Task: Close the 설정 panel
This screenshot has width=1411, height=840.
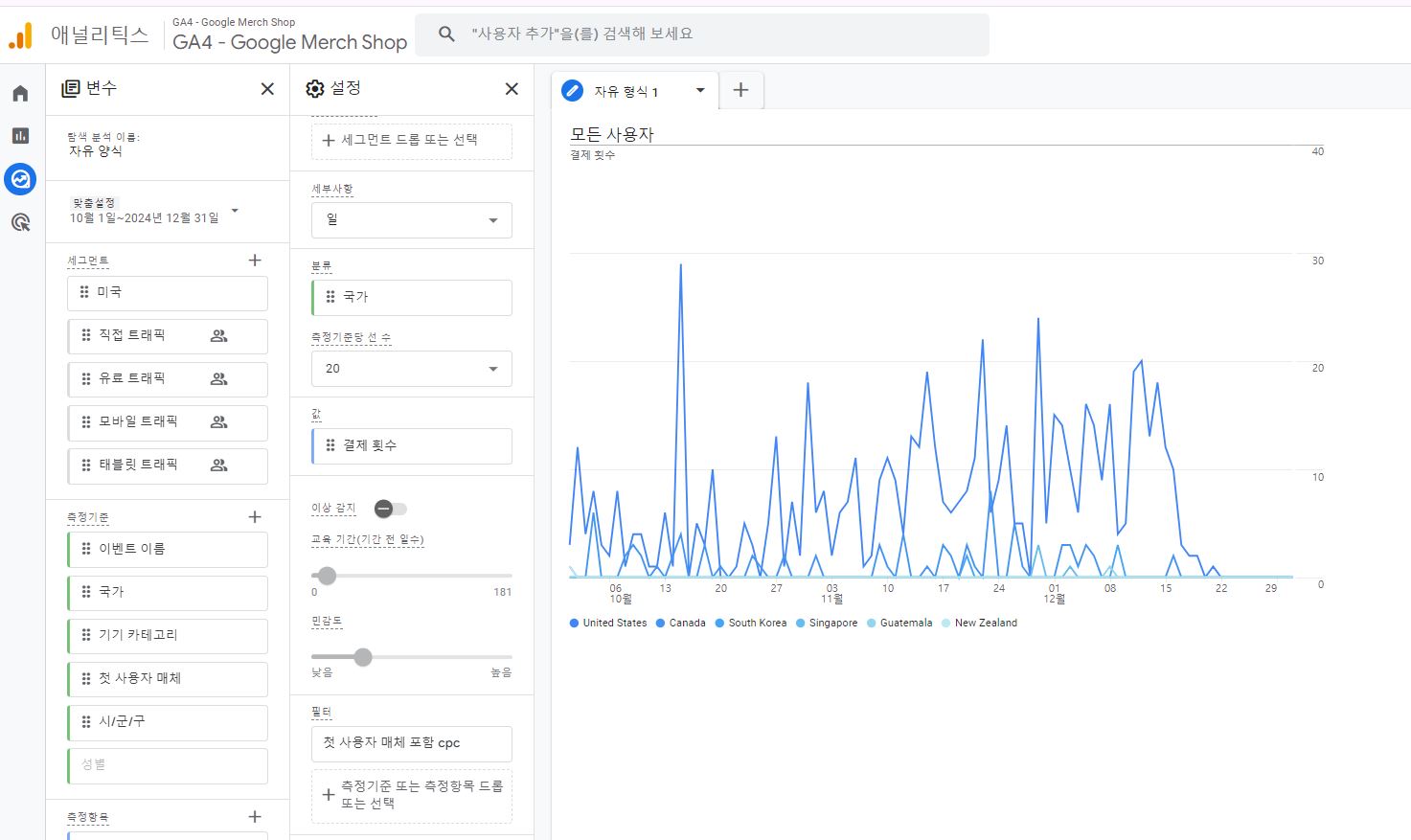Action: coord(512,89)
